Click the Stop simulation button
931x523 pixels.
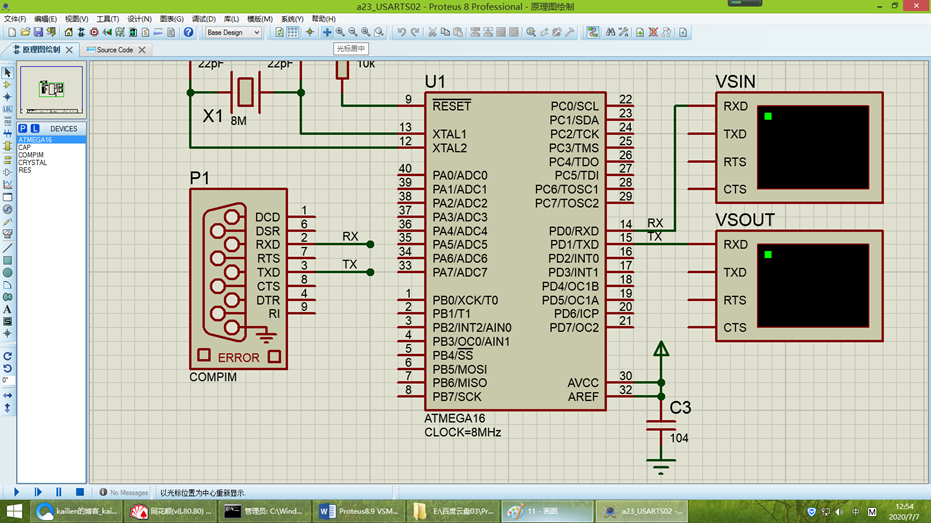click(80, 492)
